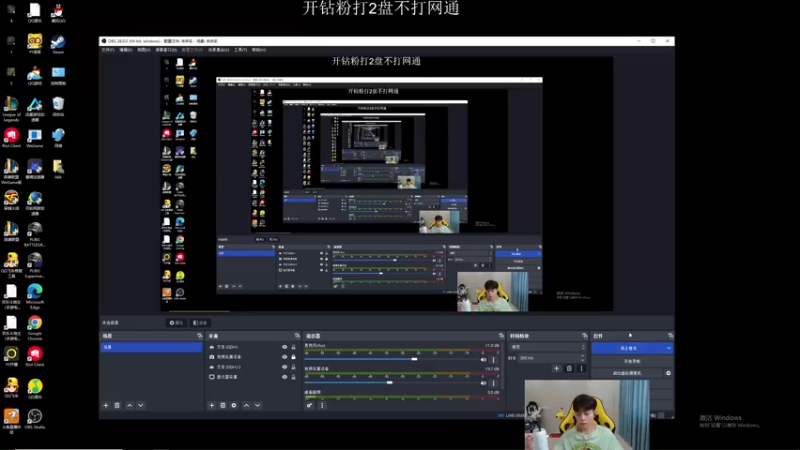Open source 属性 properties button above the docks
The height and width of the screenshot is (450, 800).
177,323
